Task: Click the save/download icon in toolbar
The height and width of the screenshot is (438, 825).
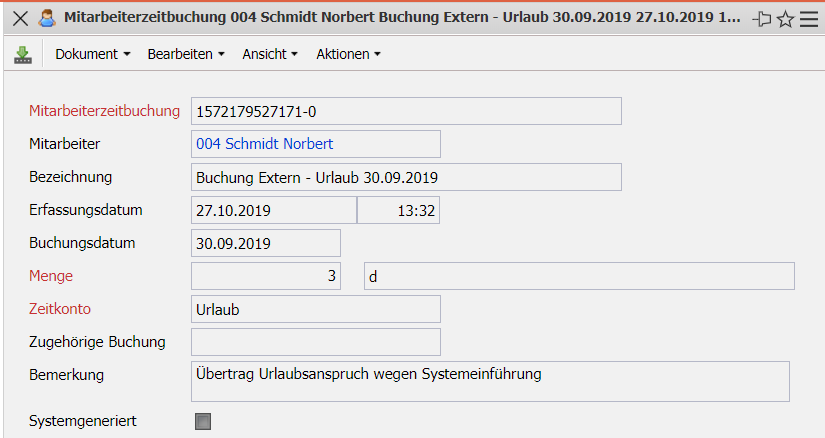Action: [x=23, y=55]
